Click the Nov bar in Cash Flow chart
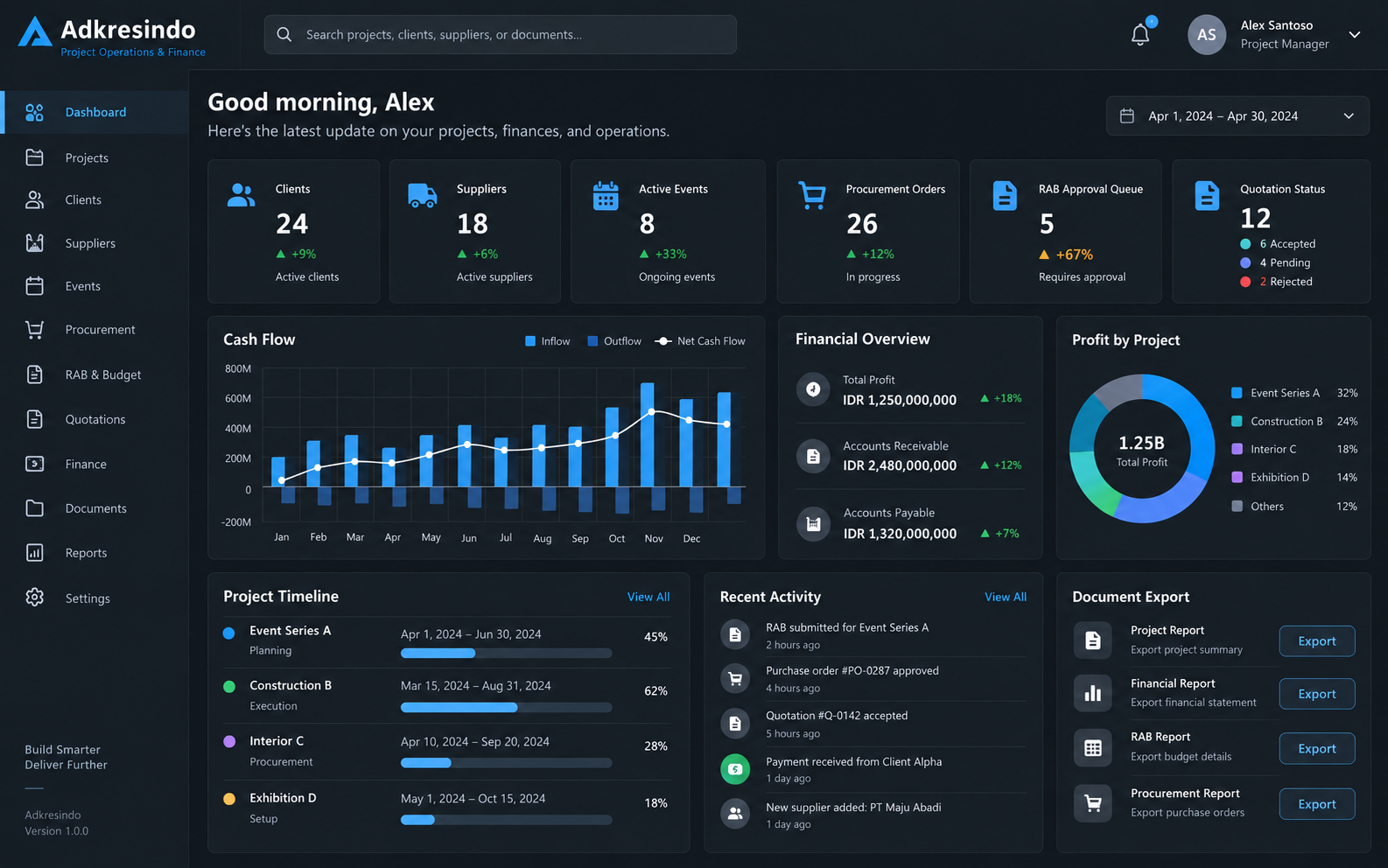 [x=648, y=435]
